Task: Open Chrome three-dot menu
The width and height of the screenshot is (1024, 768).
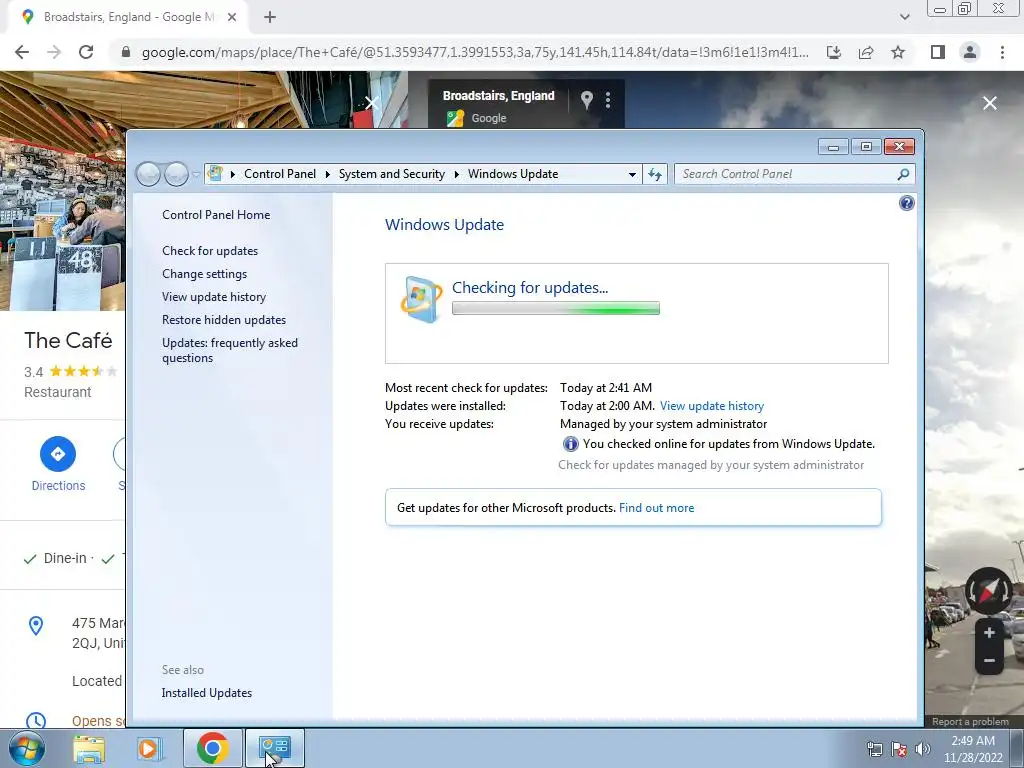Action: (1002, 52)
